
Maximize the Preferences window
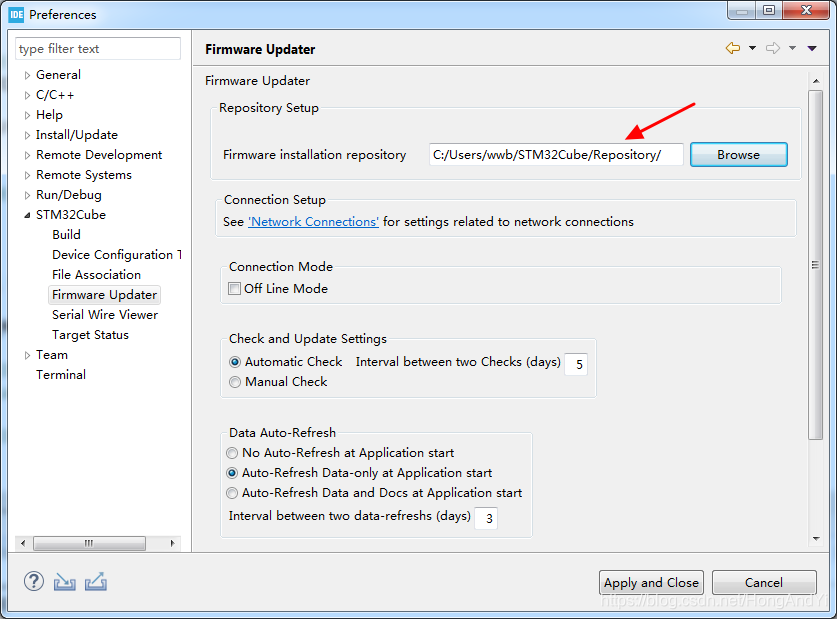769,10
